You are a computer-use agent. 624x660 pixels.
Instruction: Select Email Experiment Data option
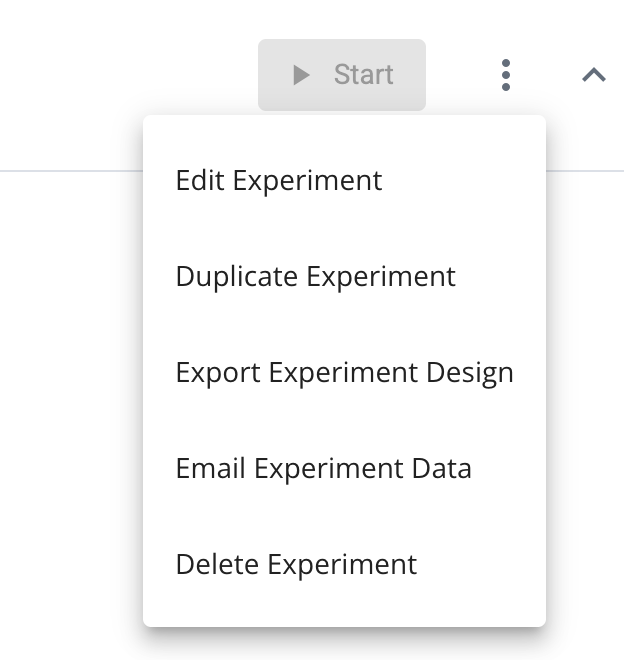(x=323, y=468)
